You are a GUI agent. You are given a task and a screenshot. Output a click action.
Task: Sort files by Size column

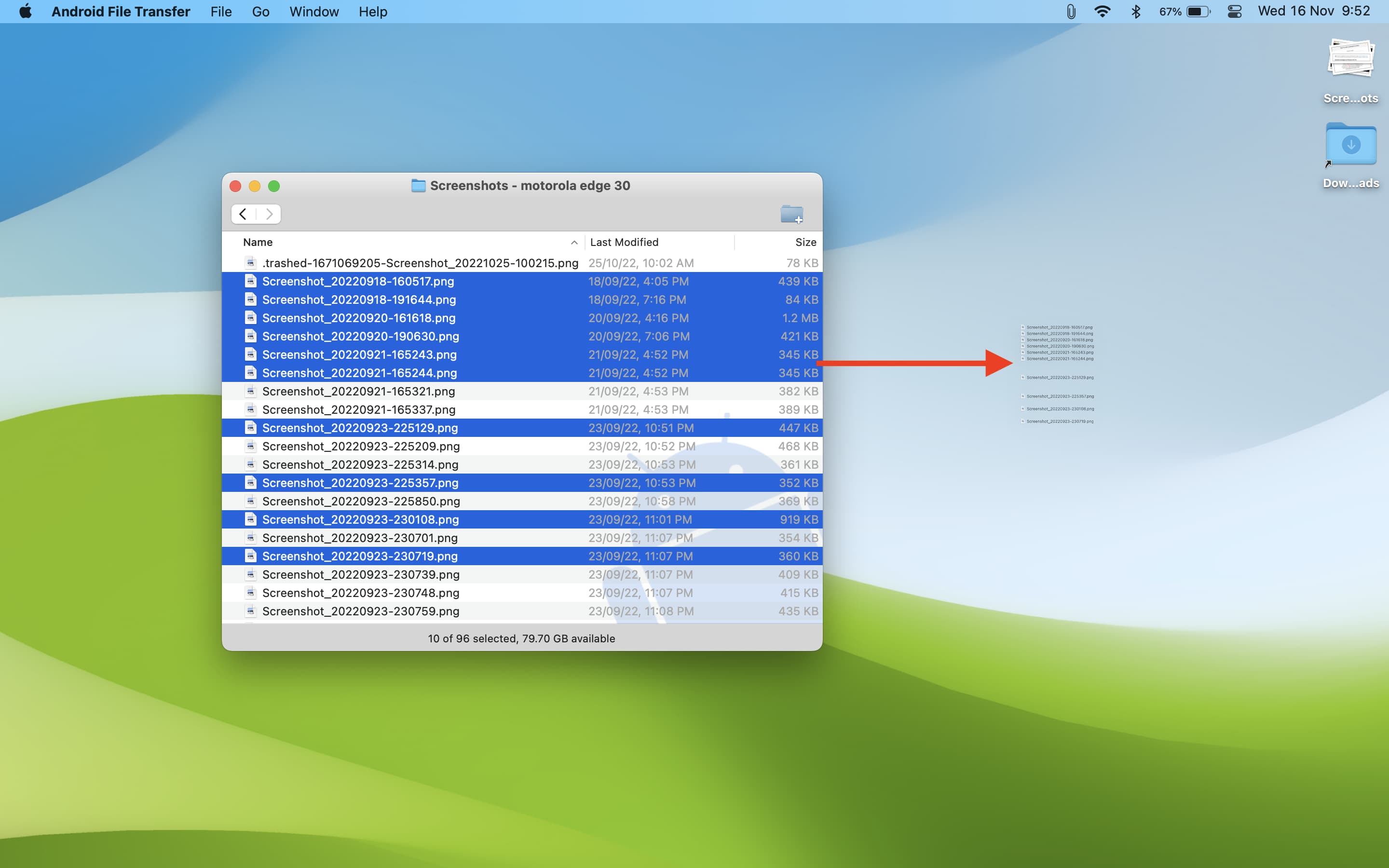[x=805, y=242]
